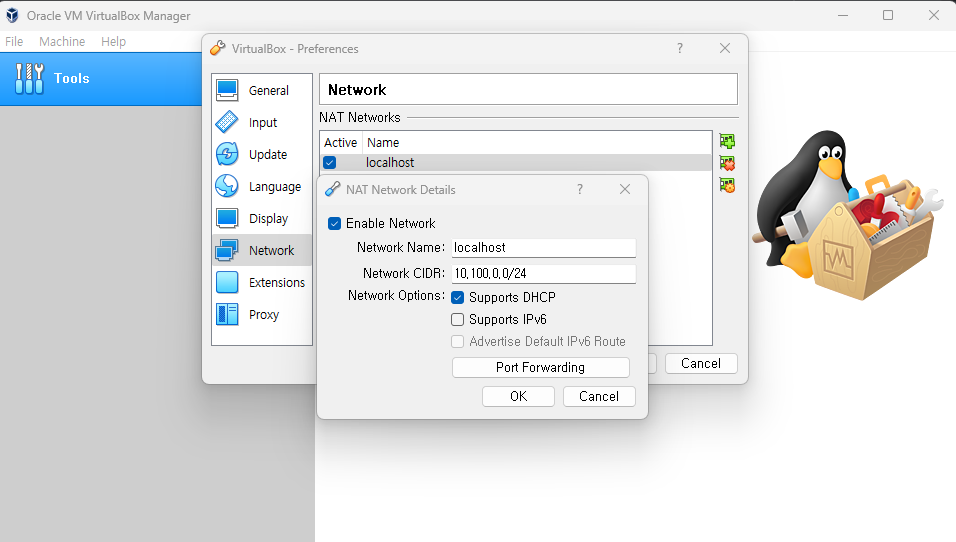Open Input preferences section
This screenshot has width=956, height=542.
click(262, 123)
